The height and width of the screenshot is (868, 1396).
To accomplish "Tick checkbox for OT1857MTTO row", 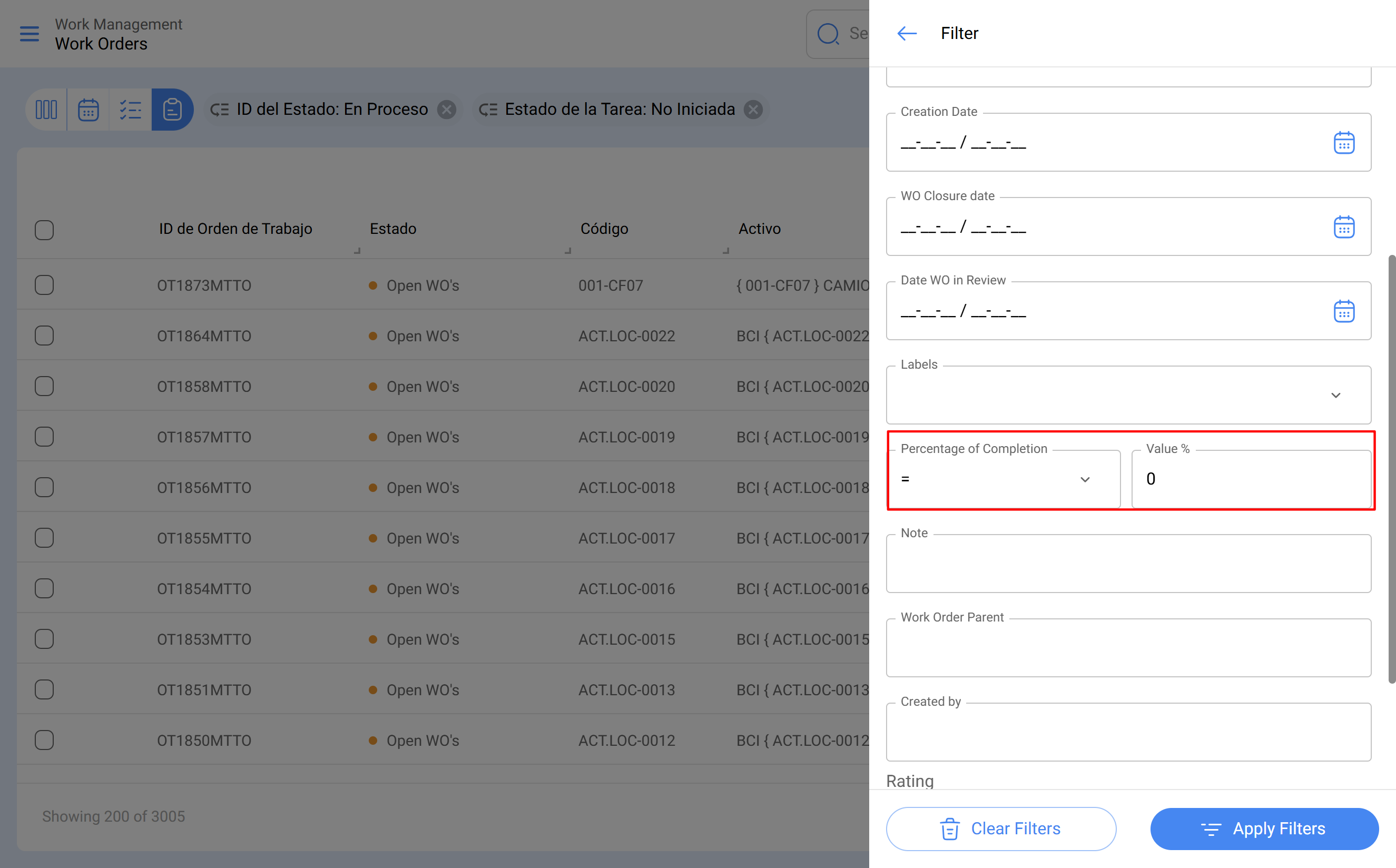I will click(44, 437).
